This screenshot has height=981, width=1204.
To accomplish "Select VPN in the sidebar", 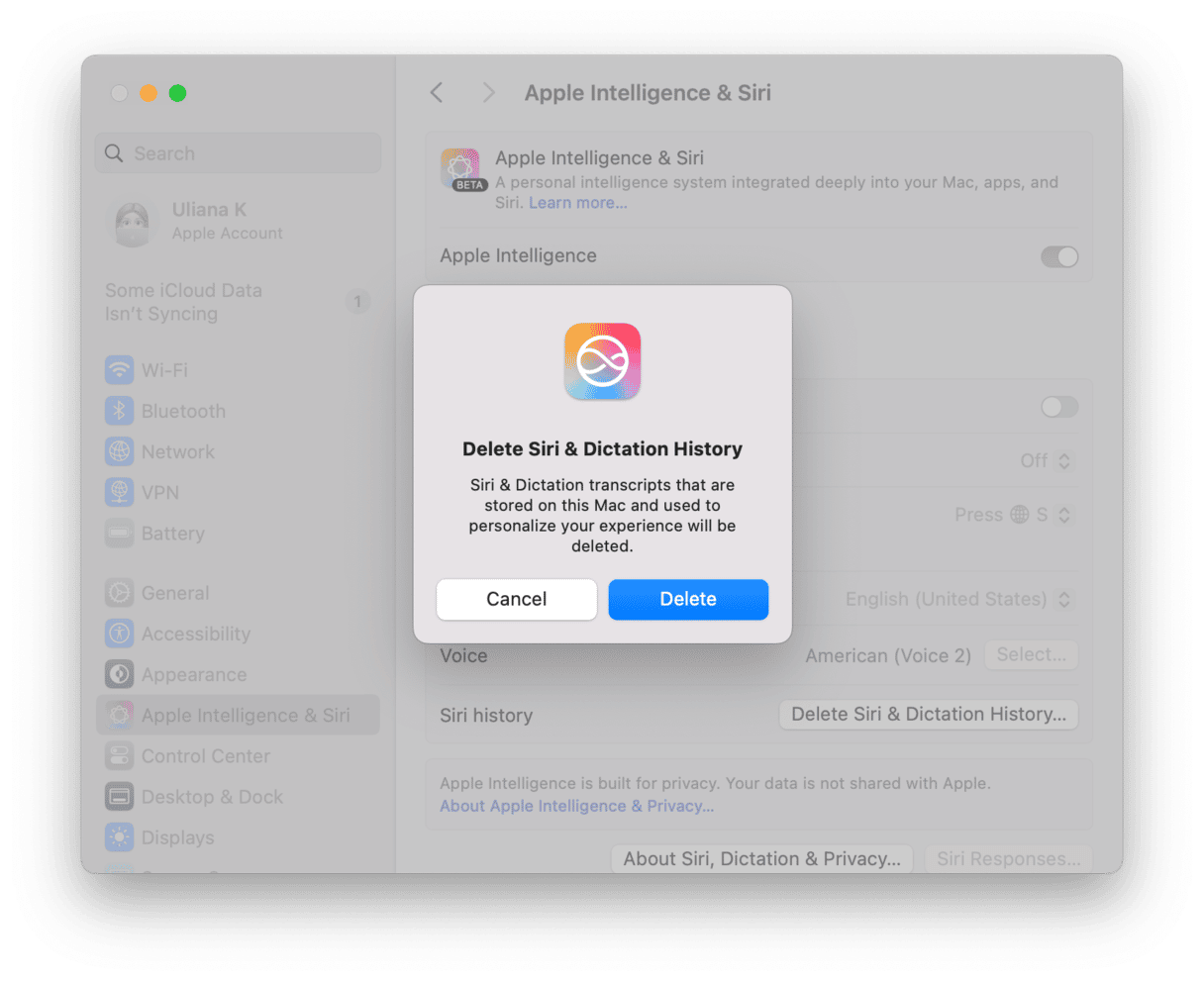I will pos(238,492).
